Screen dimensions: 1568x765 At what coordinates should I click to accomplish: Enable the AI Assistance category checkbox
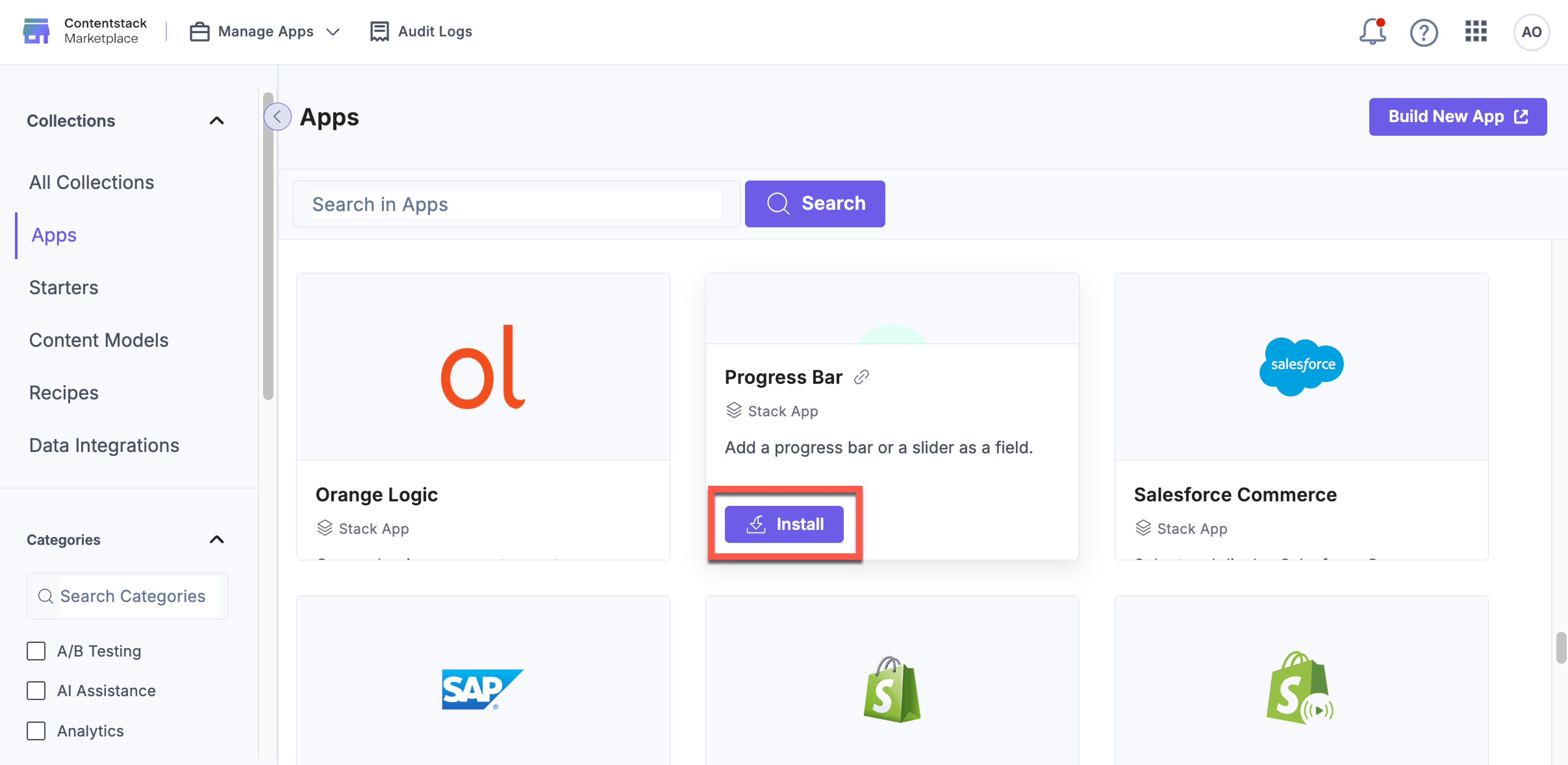coord(36,691)
